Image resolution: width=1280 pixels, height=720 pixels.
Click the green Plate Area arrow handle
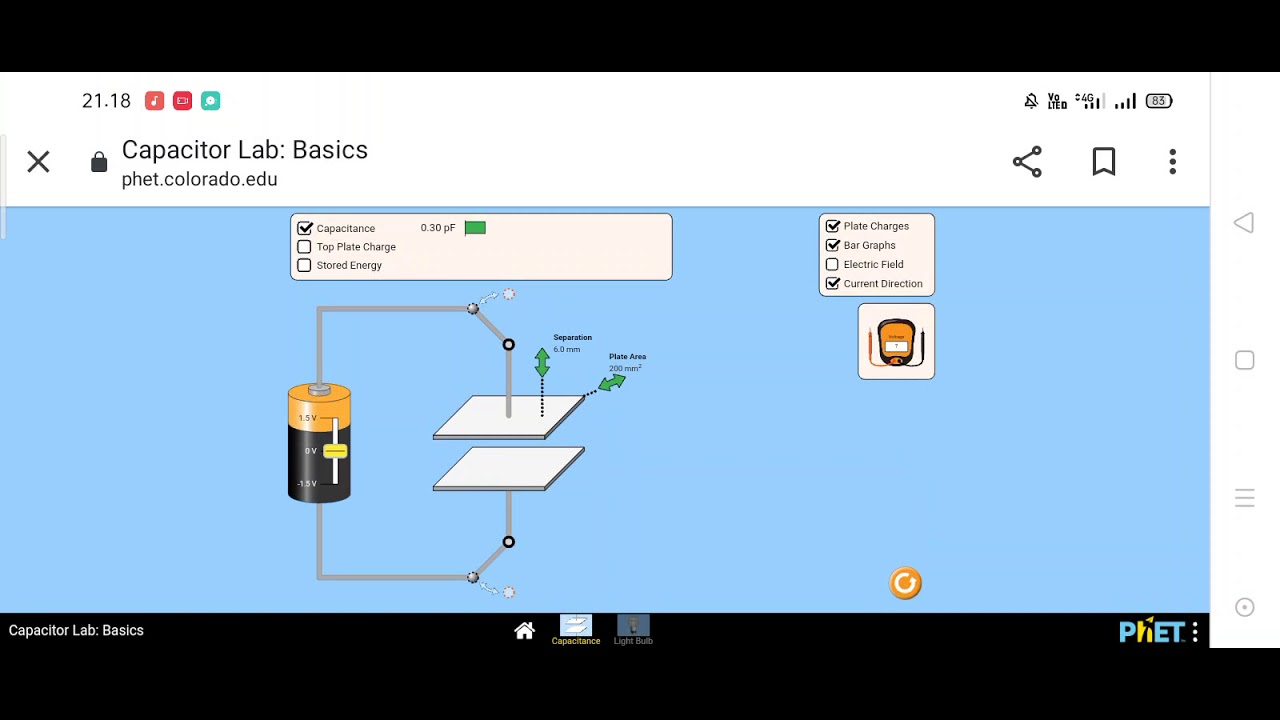[612, 382]
